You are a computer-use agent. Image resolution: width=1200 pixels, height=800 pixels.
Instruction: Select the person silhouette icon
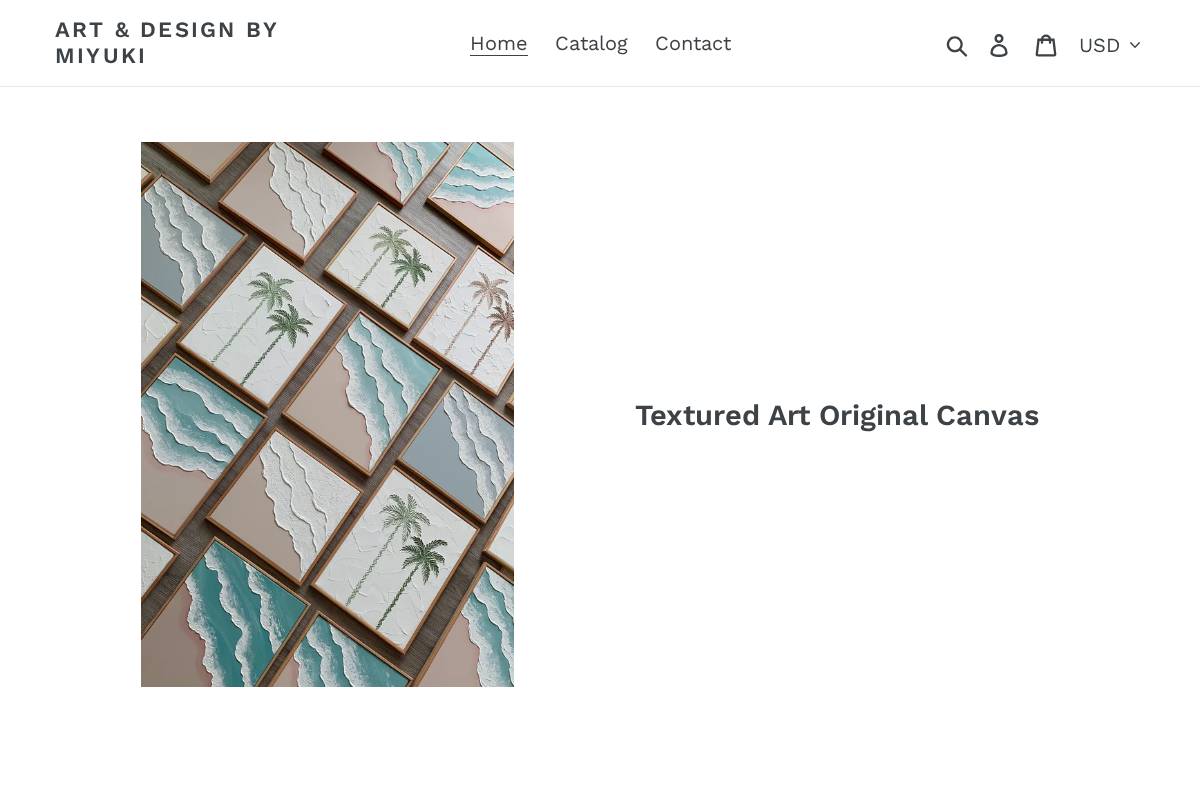coord(1000,44)
